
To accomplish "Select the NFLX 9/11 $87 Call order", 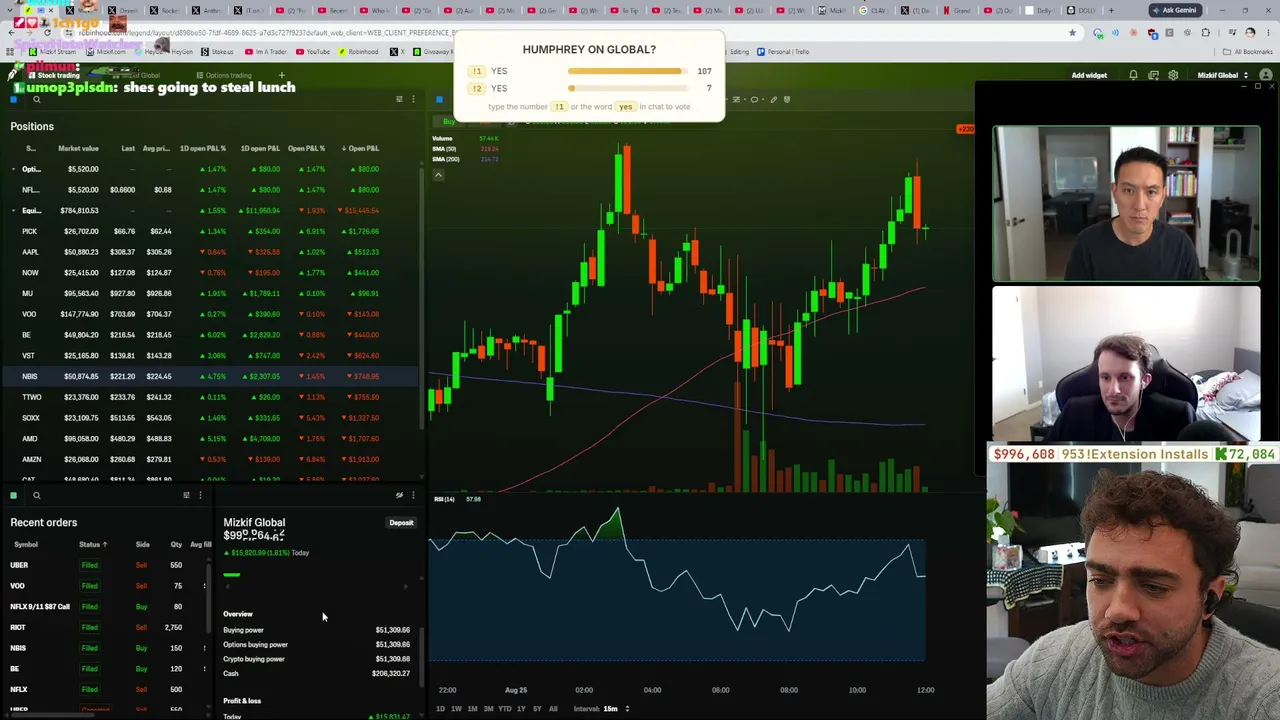I will (x=108, y=607).
